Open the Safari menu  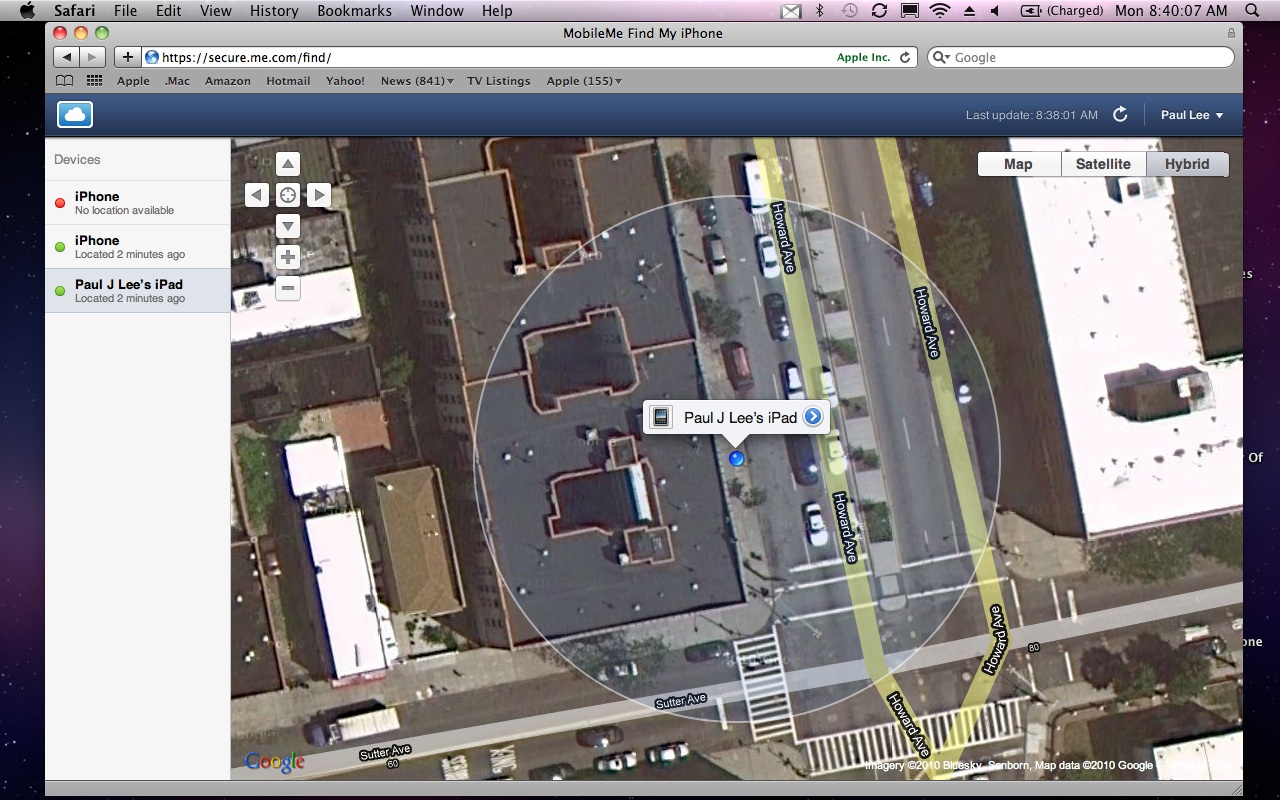coord(74,10)
